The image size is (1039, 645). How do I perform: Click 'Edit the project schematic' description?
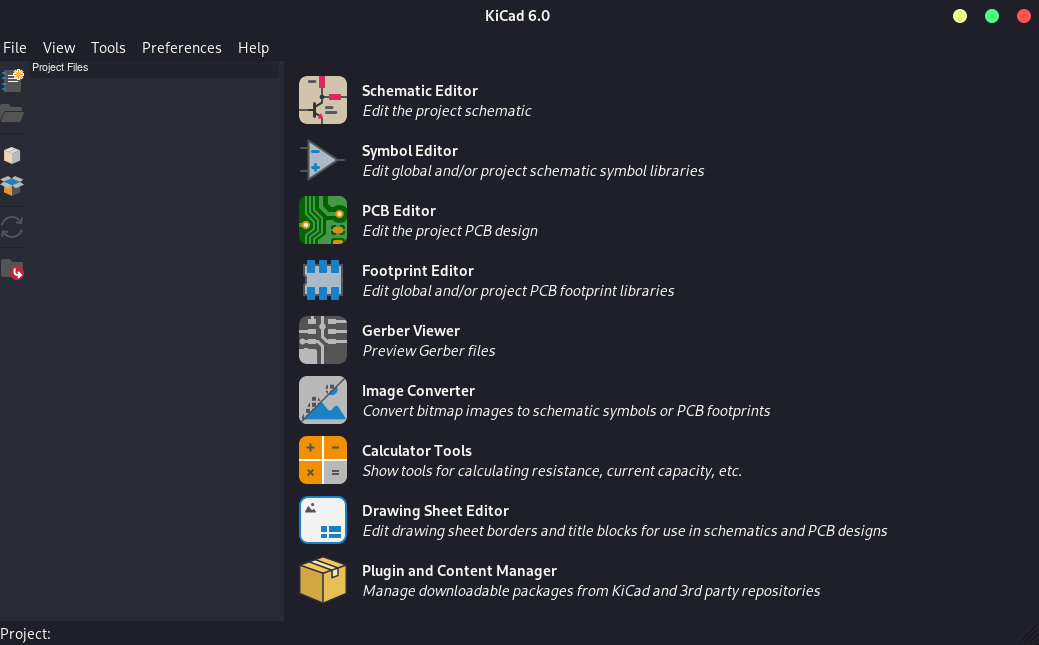pos(447,111)
